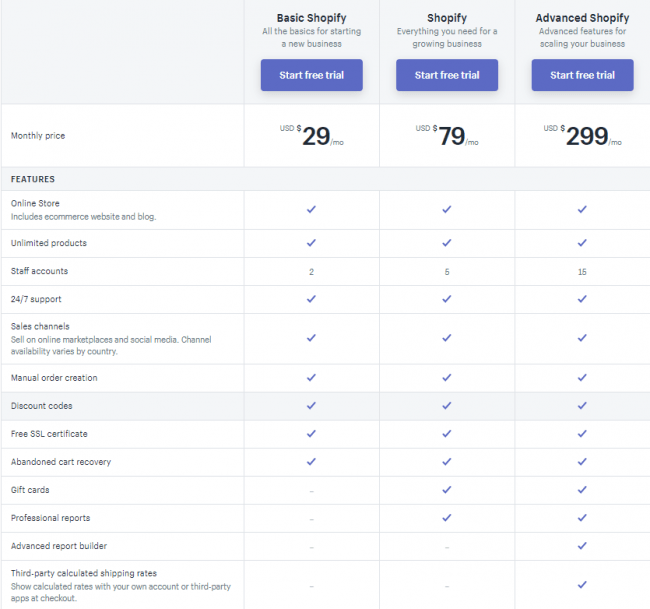Click the Advanced report builder checkmark under Advanced Shopify
The width and height of the screenshot is (650, 609).
pyautogui.click(x=582, y=546)
